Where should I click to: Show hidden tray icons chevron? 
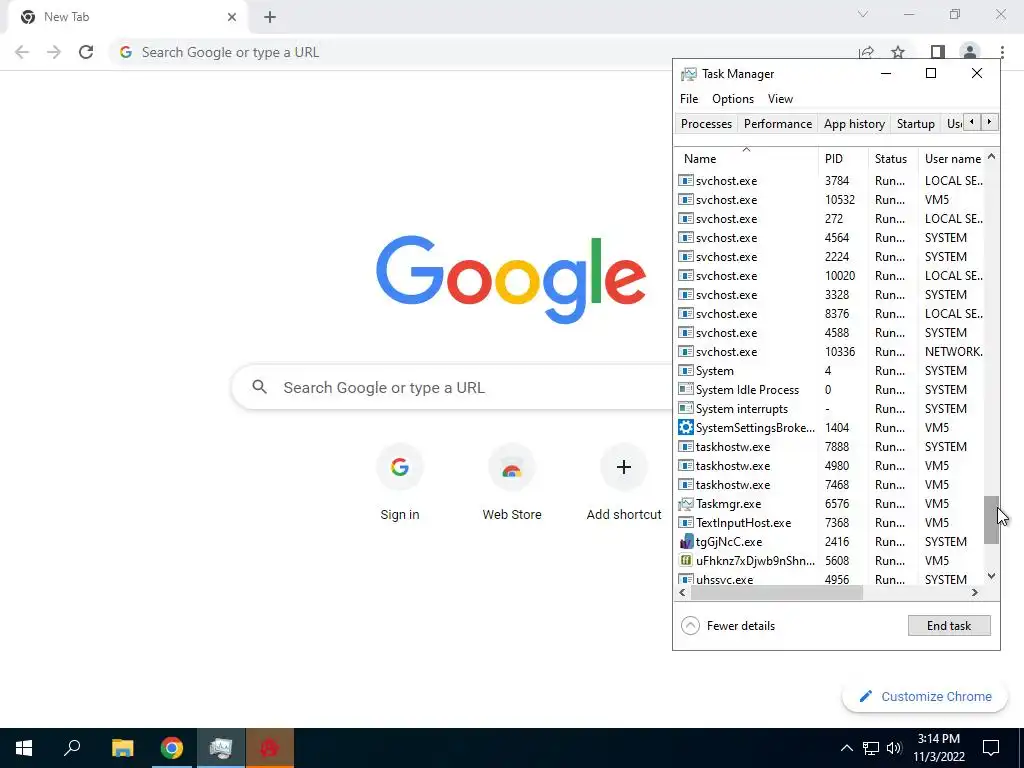coord(846,748)
